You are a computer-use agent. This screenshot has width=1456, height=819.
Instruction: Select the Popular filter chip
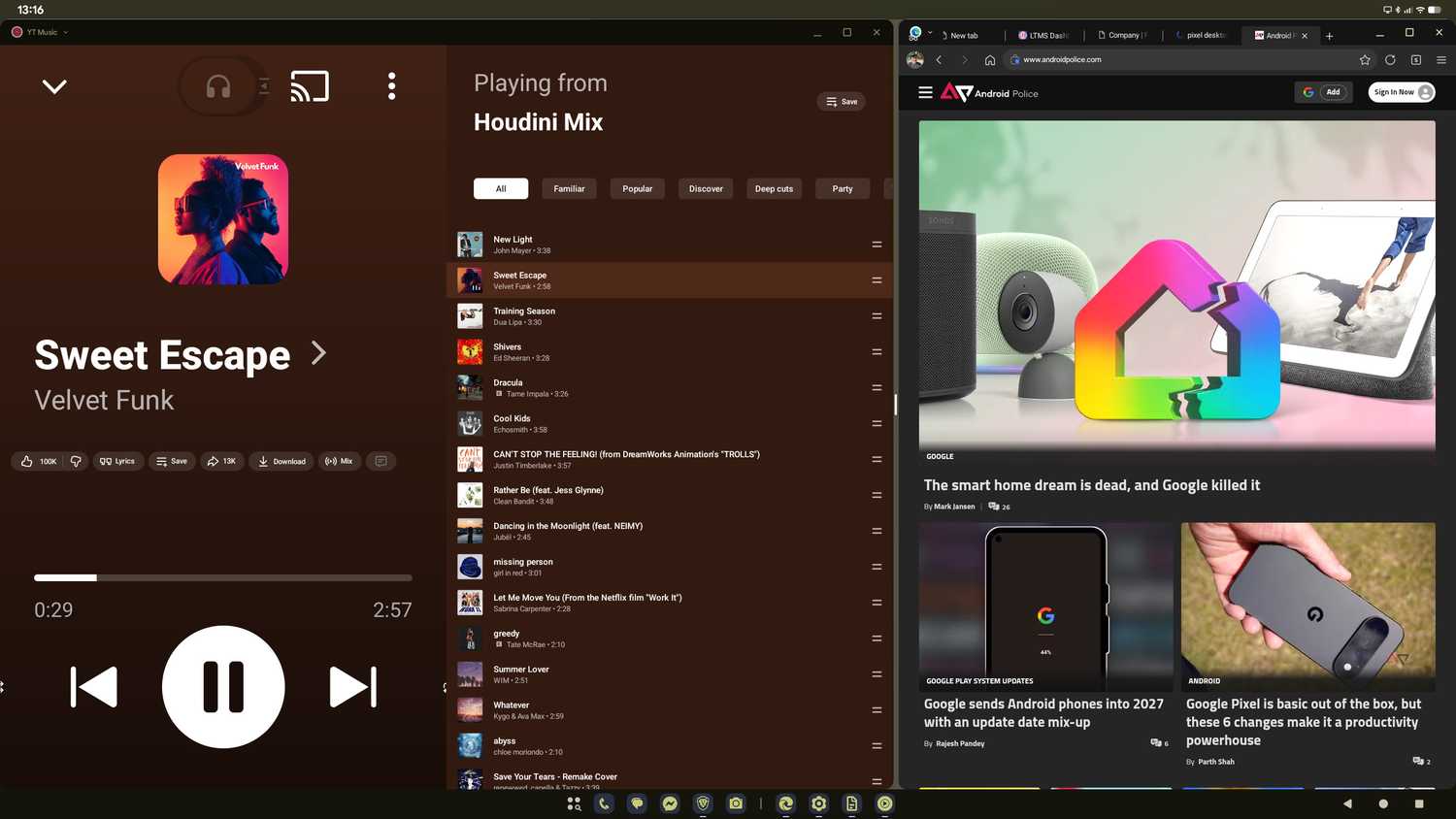coord(638,188)
